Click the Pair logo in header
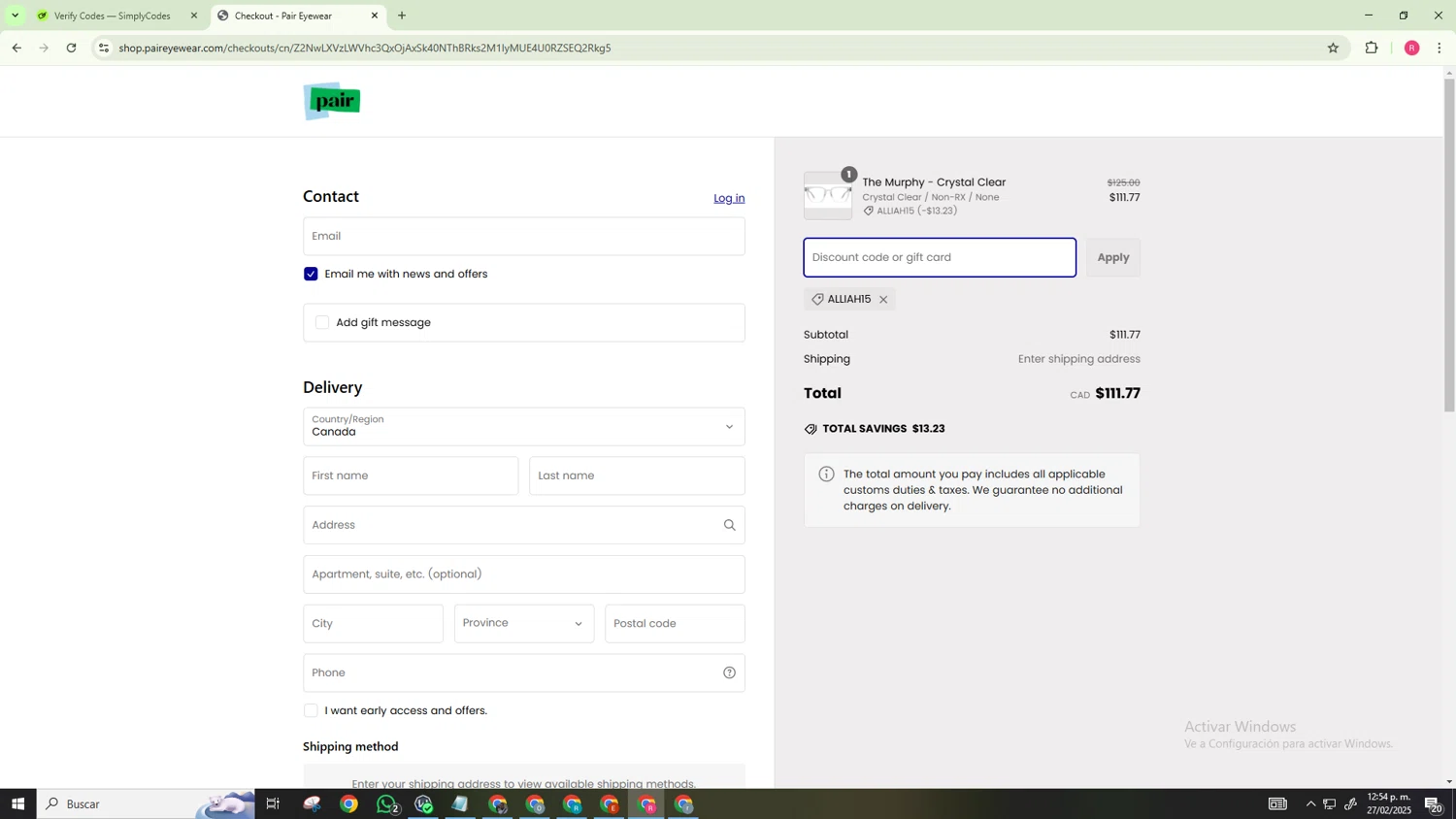Viewport: 1456px width, 819px height. (332, 101)
